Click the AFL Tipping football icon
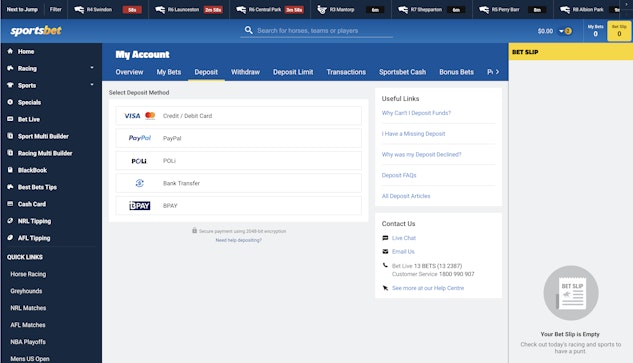The width and height of the screenshot is (633, 363). 10,238
